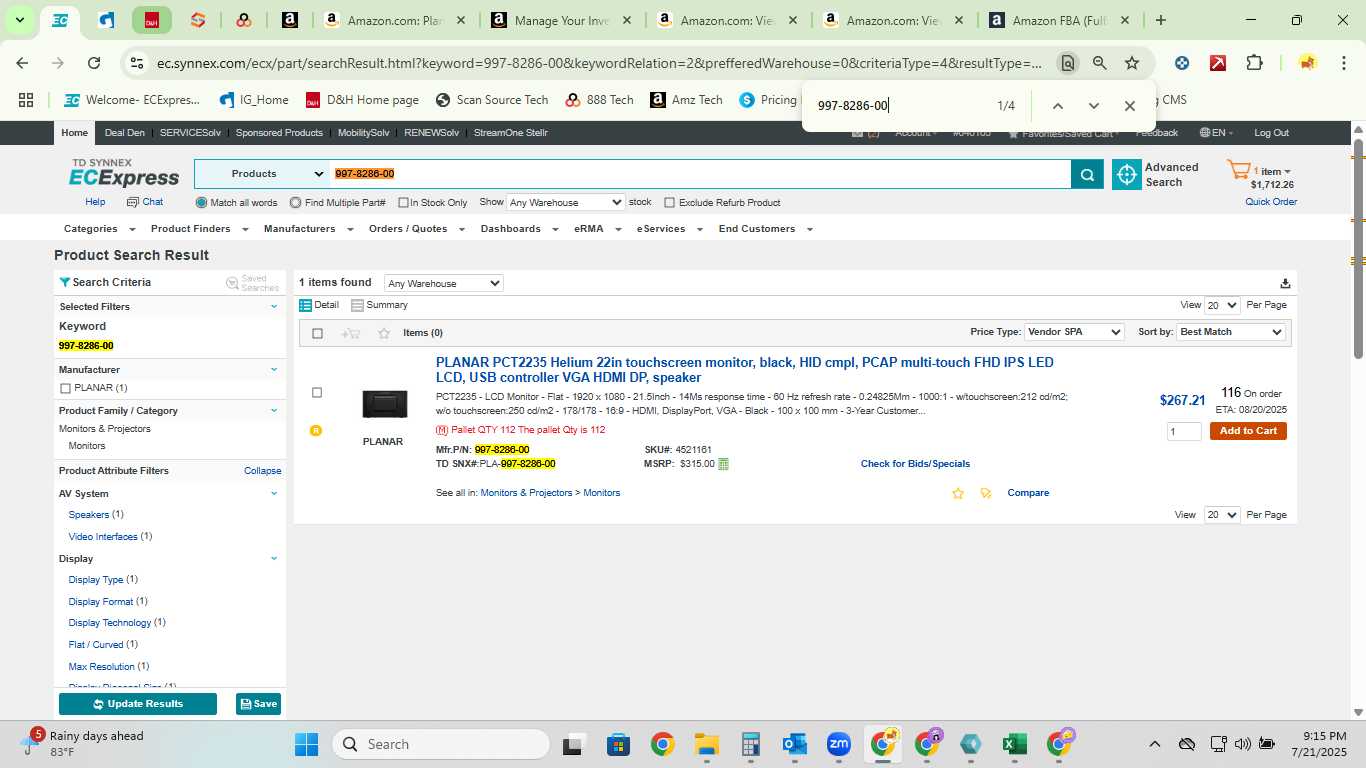1366x768 pixels.
Task: Click the PLANAR monitor thumbnail
Action: pyautogui.click(x=384, y=404)
